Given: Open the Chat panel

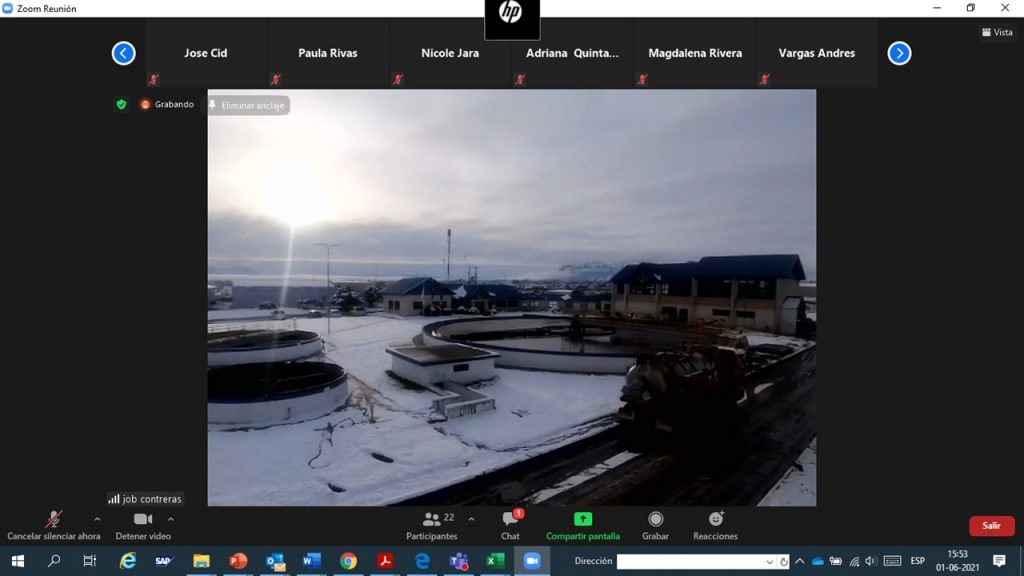Looking at the screenshot, I should [510, 524].
